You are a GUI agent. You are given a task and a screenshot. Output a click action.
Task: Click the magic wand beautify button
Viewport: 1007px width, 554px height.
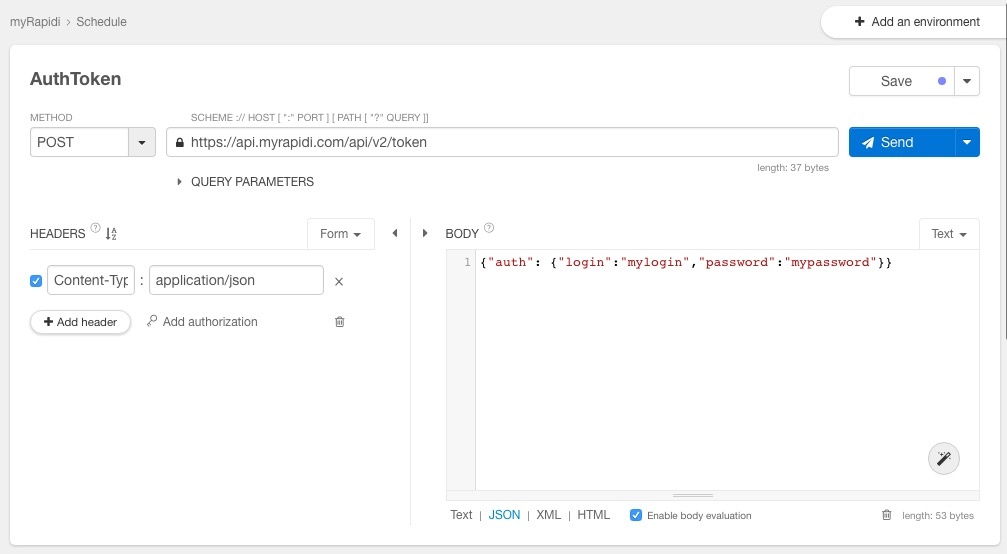click(x=943, y=458)
